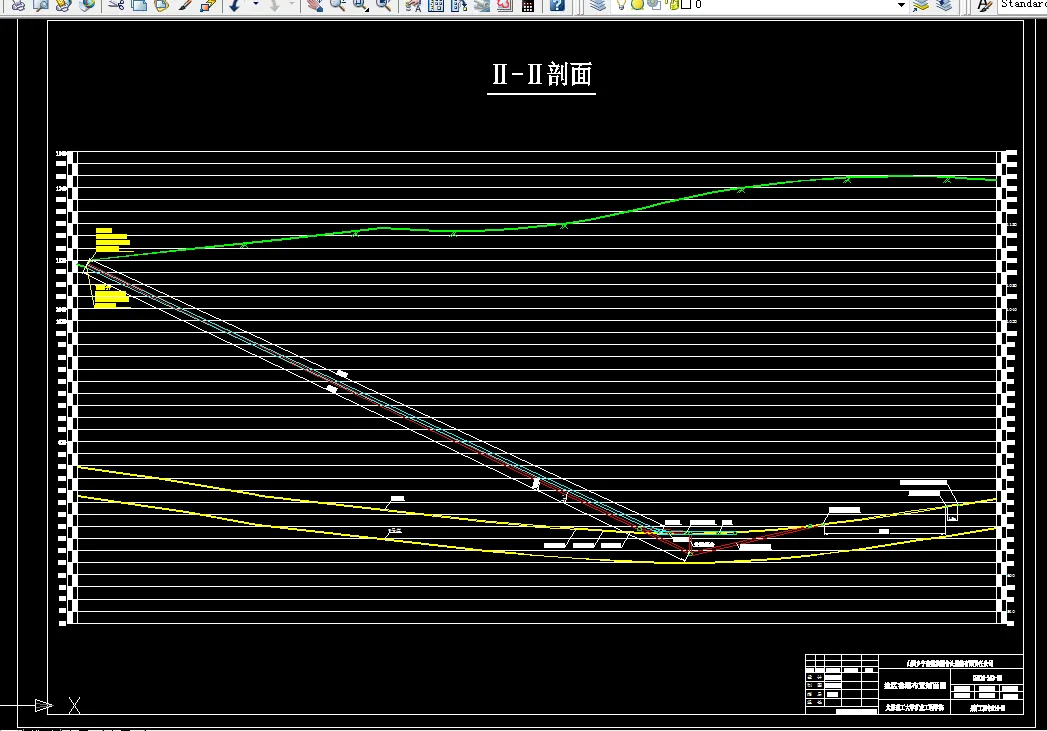Cut selection with the scissors icon

tap(116, 5)
